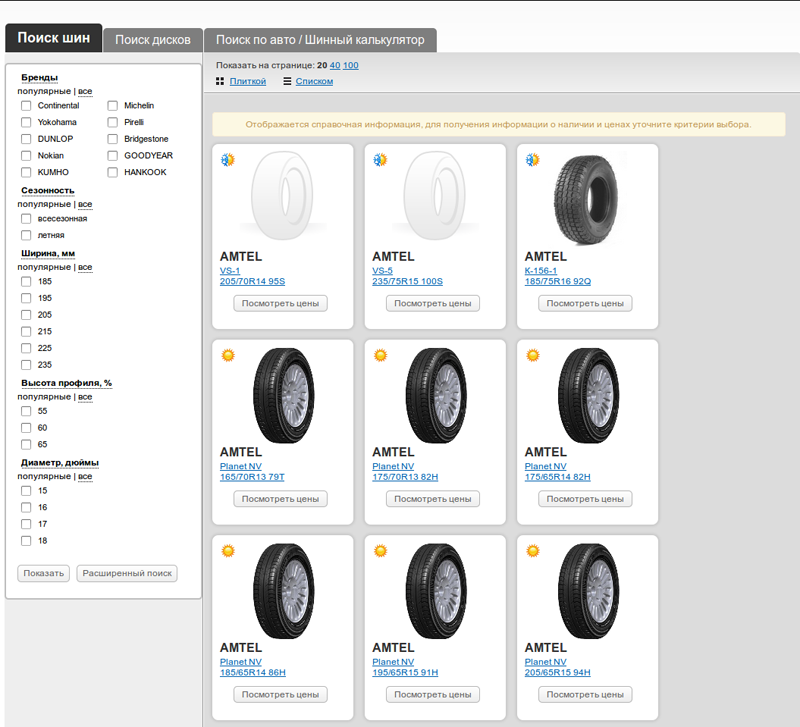Screen dimensions: 800x727
Task: Click the grid view icon beside Плиткой
Action: 220,81
